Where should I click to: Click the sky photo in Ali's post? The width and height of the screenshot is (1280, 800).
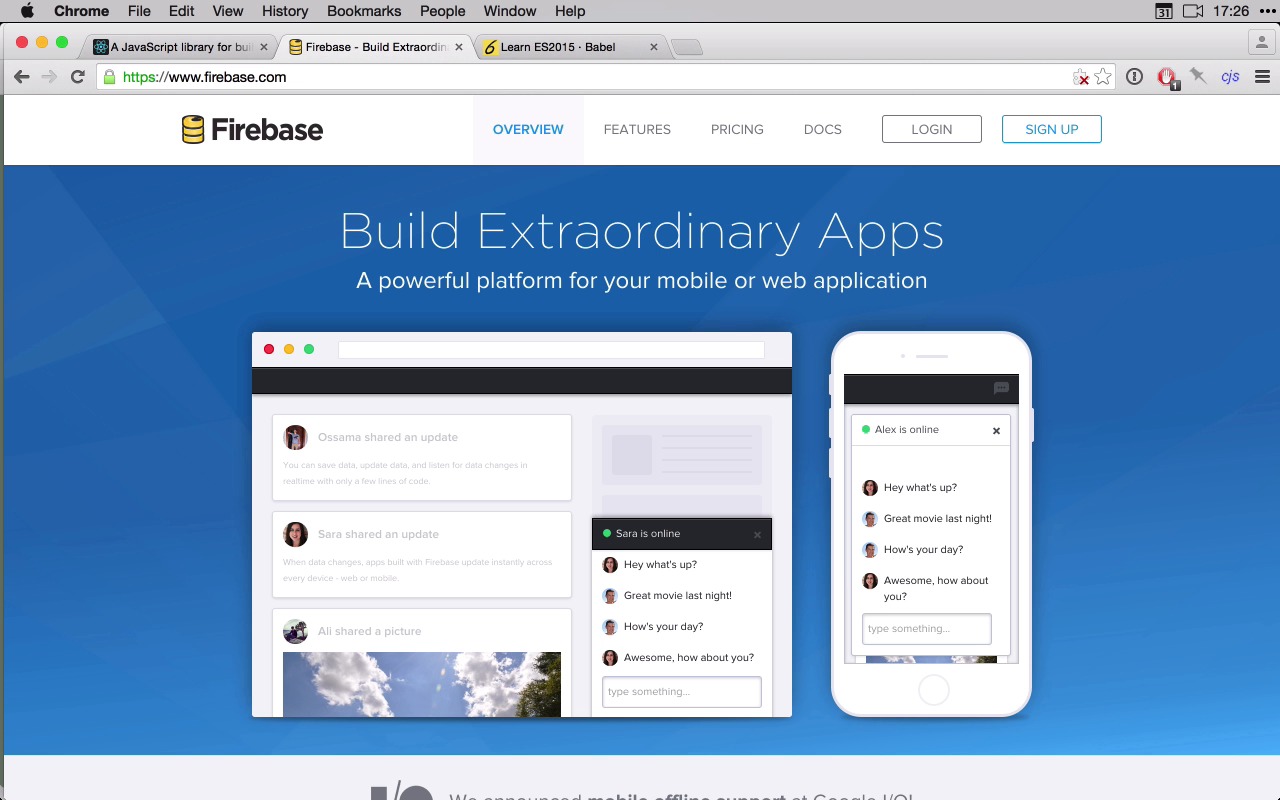coord(422,684)
